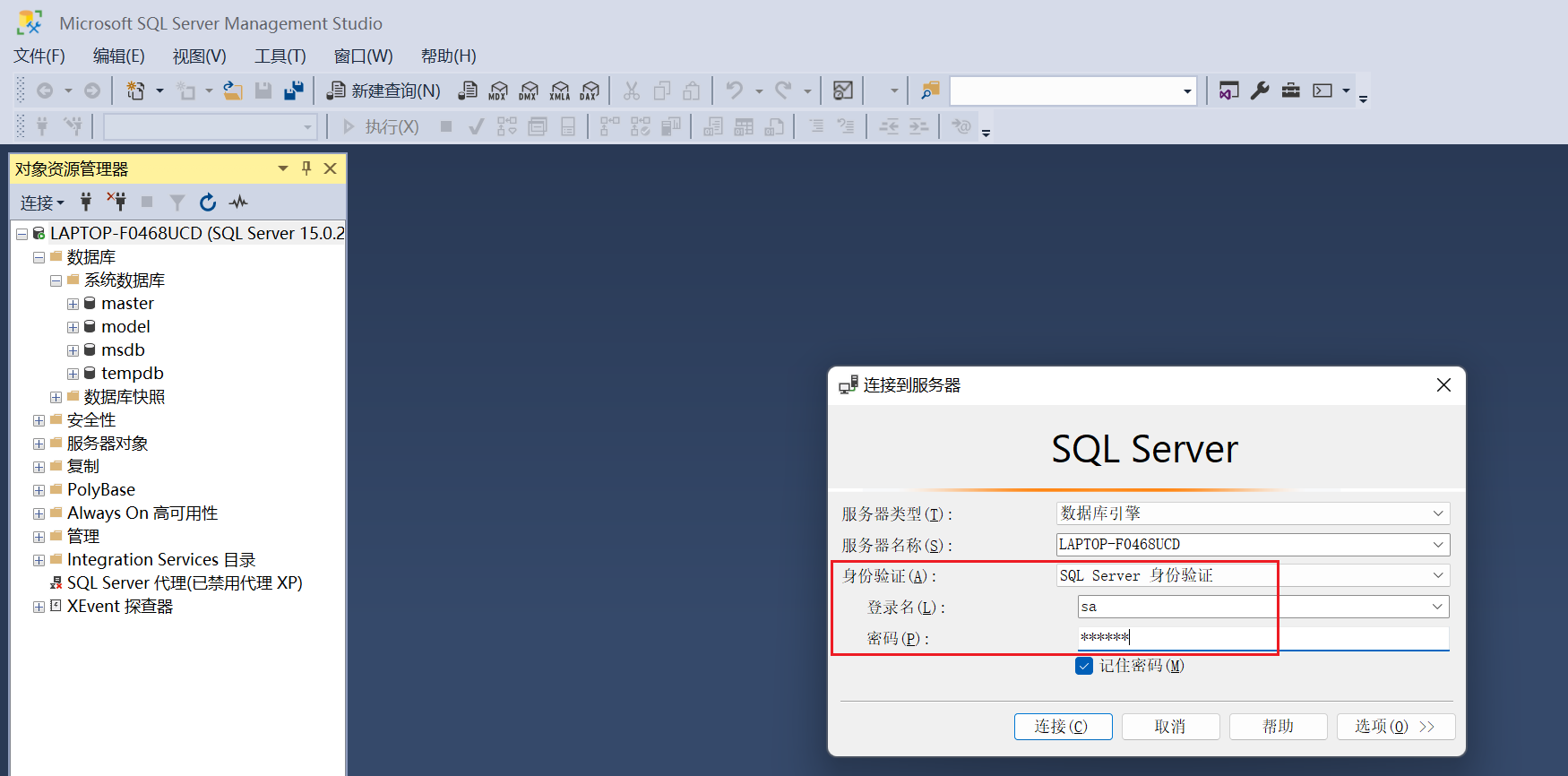Open the 编辑(E) menu
The width and height of the screenshot is (1568, 776).
click(119, 56)
